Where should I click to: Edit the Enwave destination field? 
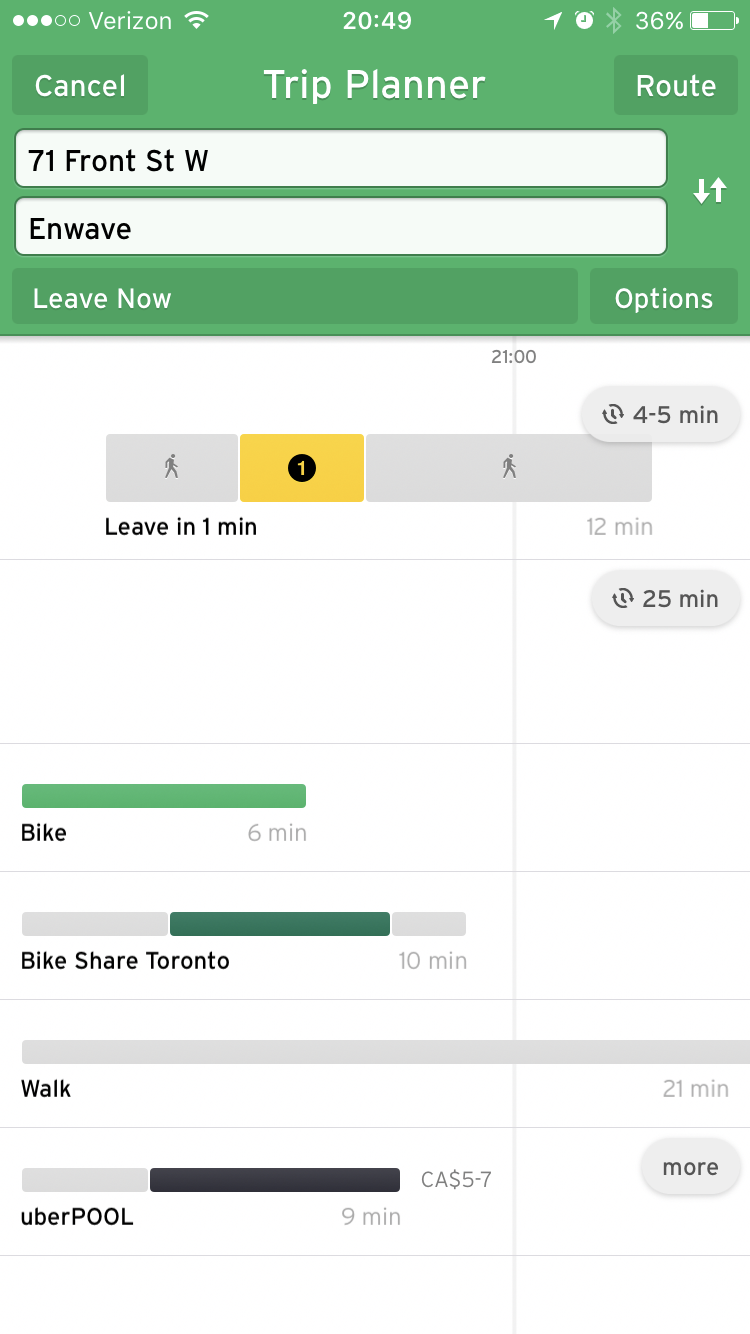(340, 227)
